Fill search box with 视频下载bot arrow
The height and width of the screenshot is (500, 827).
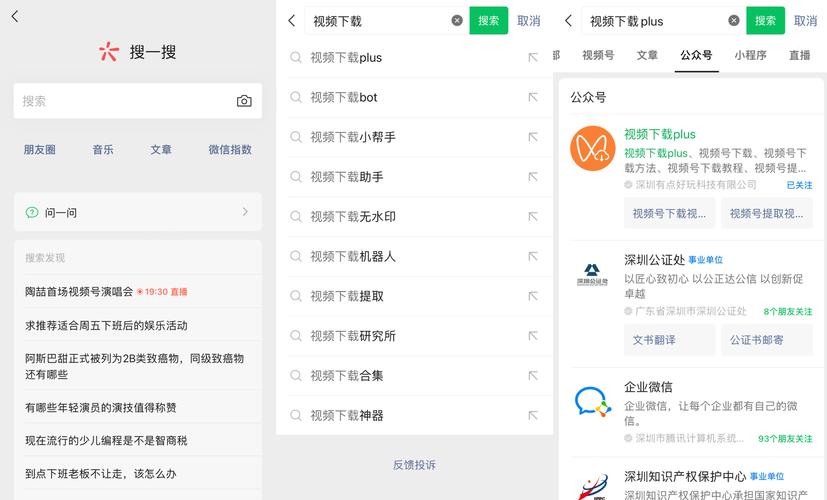point(533,98)
